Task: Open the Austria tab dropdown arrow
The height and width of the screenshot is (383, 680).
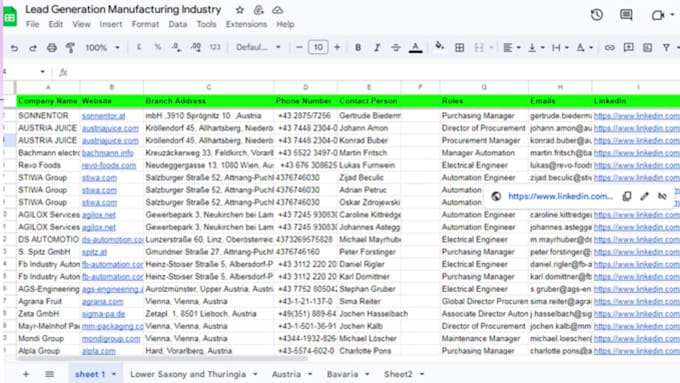Action: (x=310, y=374)
